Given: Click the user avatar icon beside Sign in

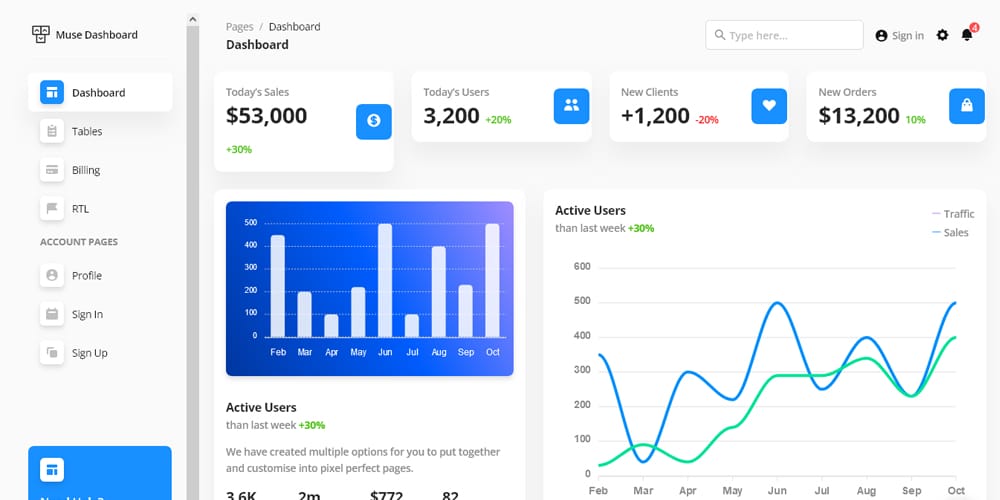Looking at the screenshot, I should [881, 36].
